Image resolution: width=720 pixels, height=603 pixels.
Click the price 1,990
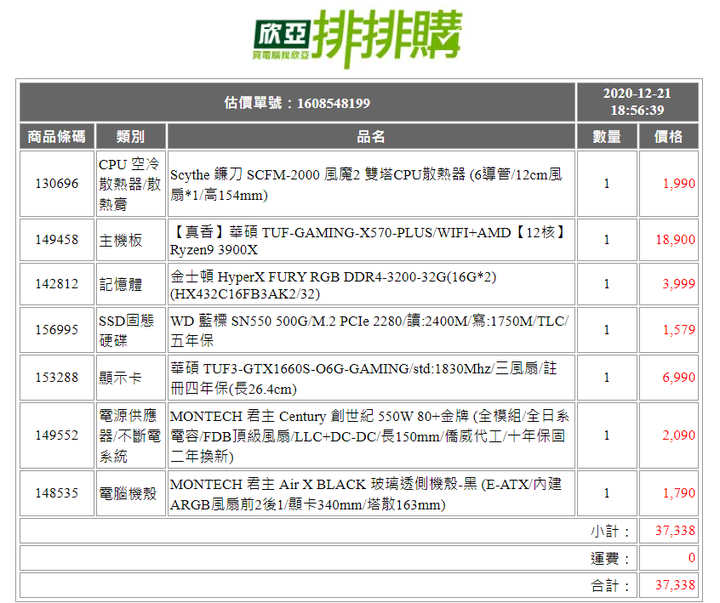679,184
